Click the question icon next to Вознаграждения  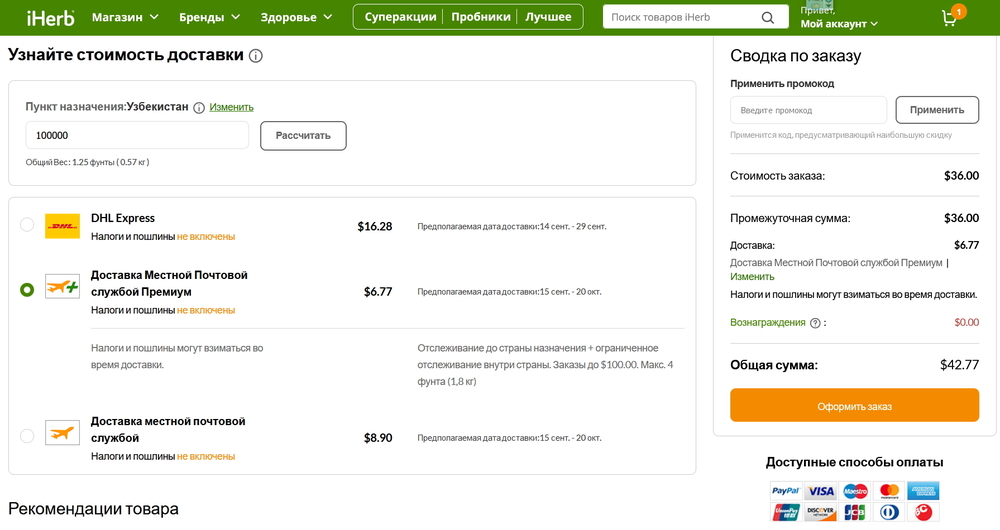(815, 323)
